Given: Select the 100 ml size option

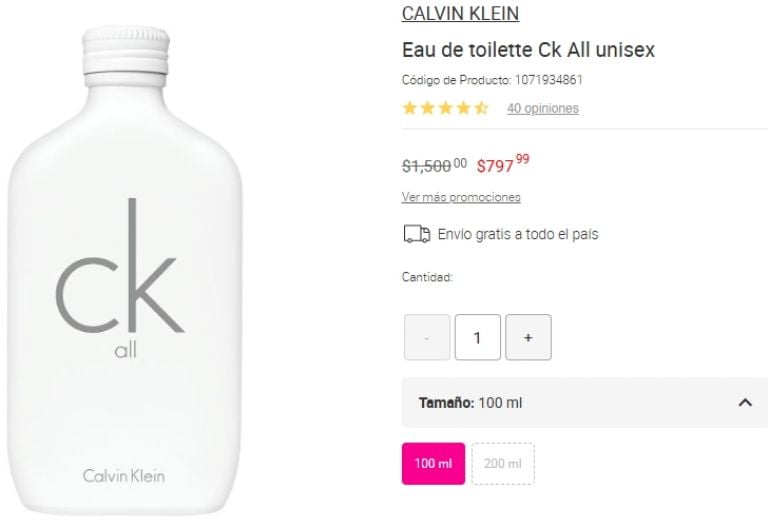Looking at the screenshot, I should point(433,463).
